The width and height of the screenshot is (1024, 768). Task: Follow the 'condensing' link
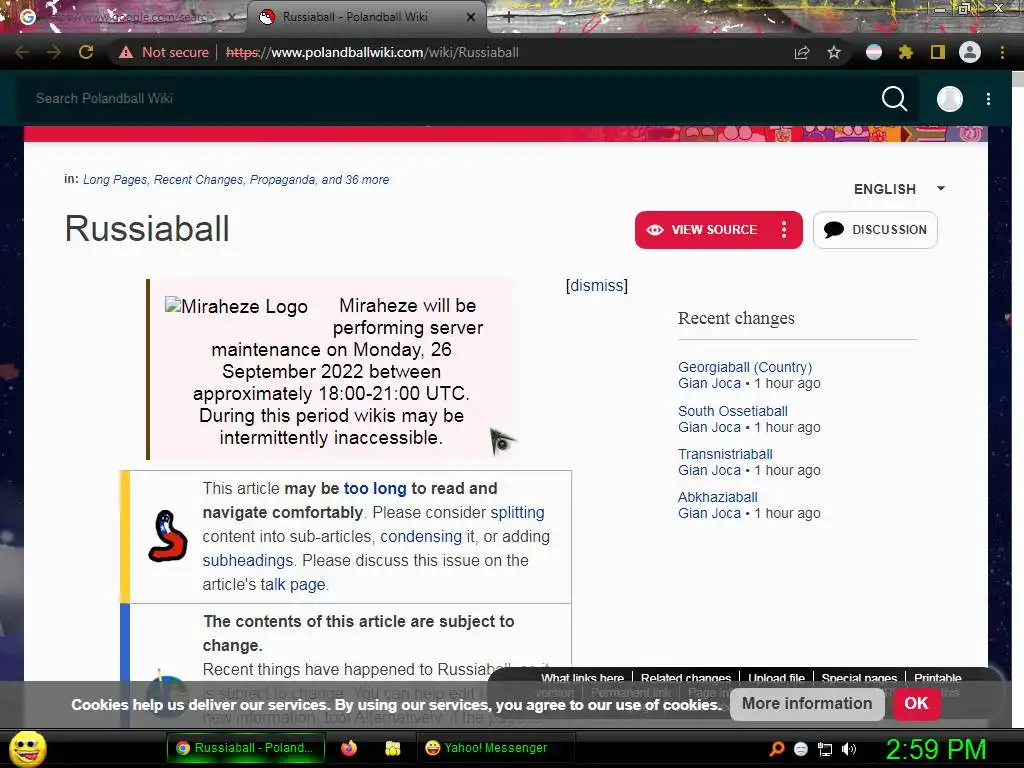point(421,536)
